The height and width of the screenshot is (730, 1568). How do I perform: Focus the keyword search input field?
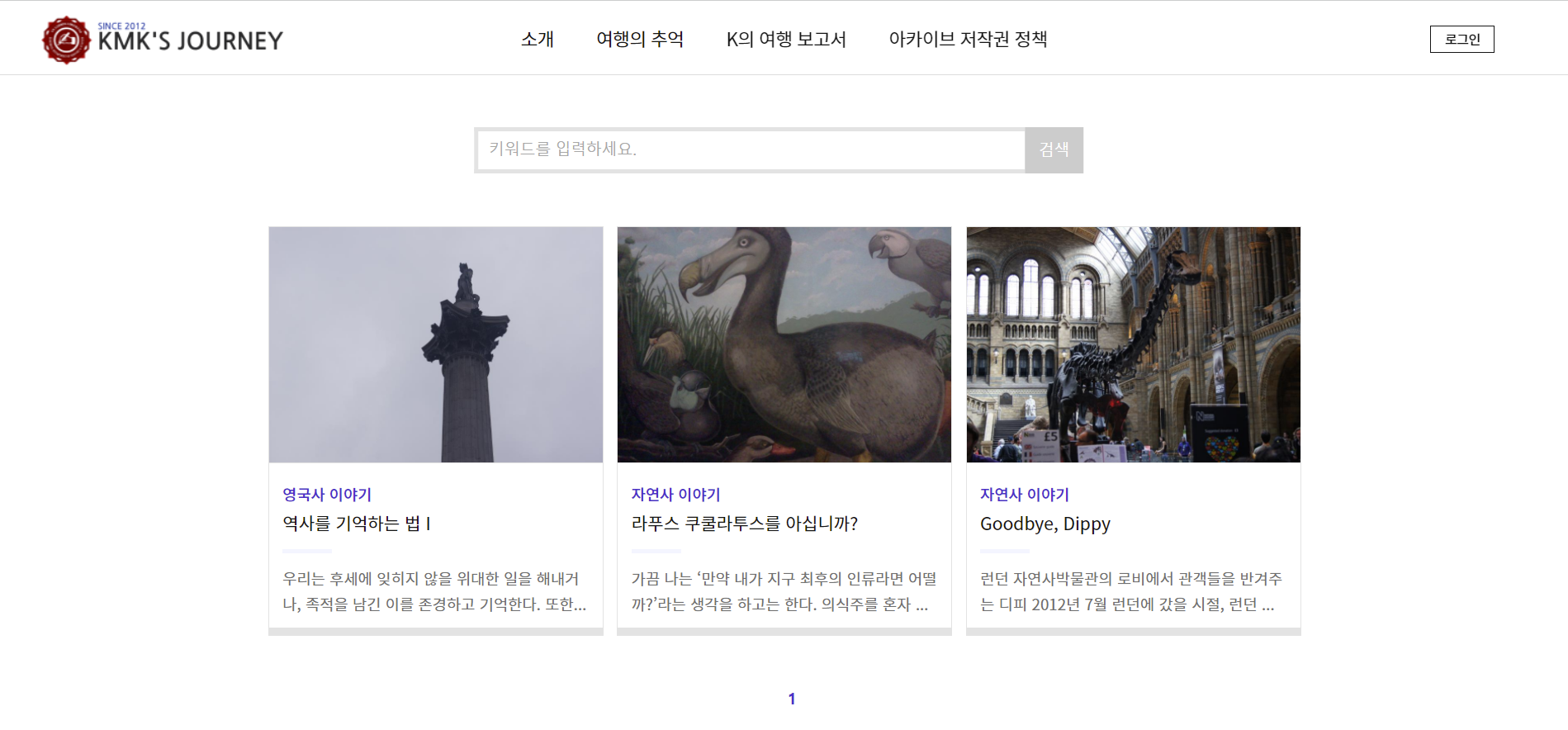click(751, 149)
